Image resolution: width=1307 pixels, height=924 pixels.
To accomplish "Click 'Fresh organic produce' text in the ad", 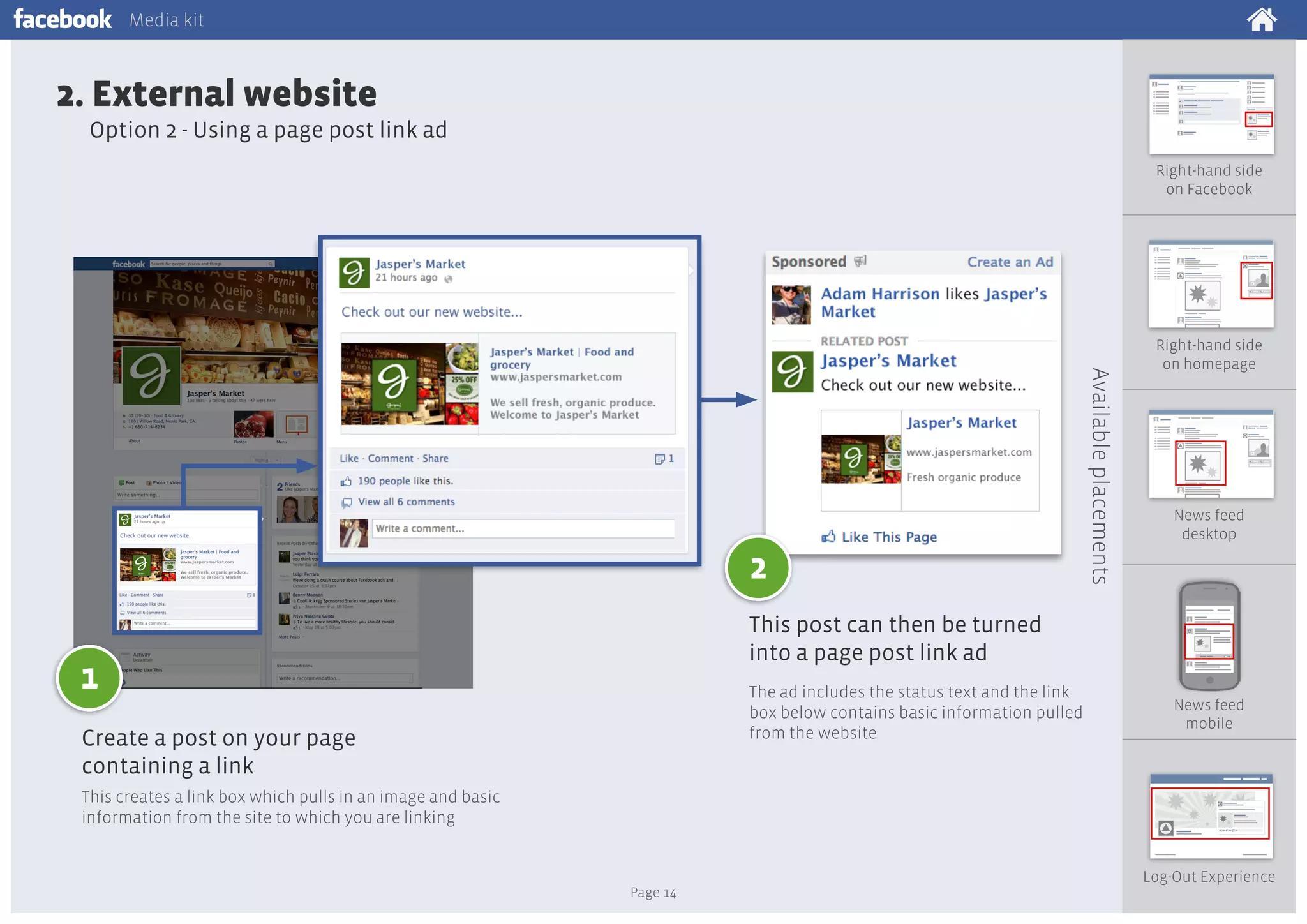I will pos(964,477).
